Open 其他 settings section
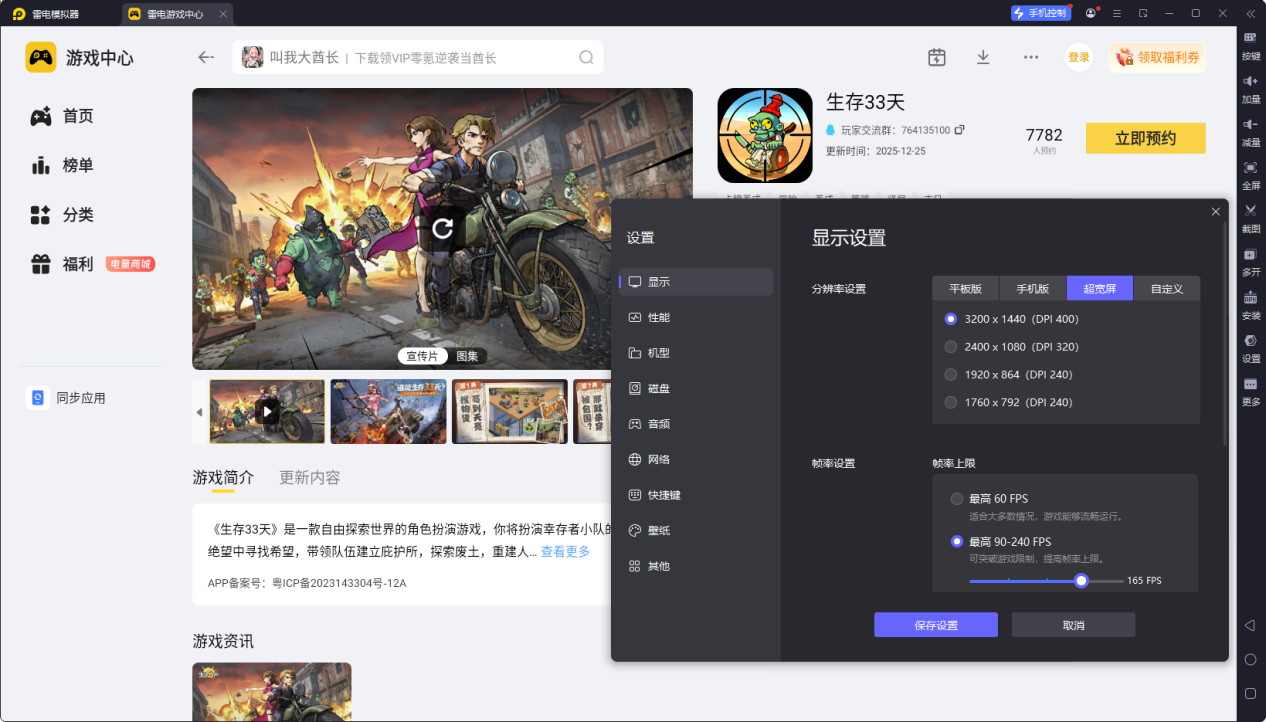 696,566
